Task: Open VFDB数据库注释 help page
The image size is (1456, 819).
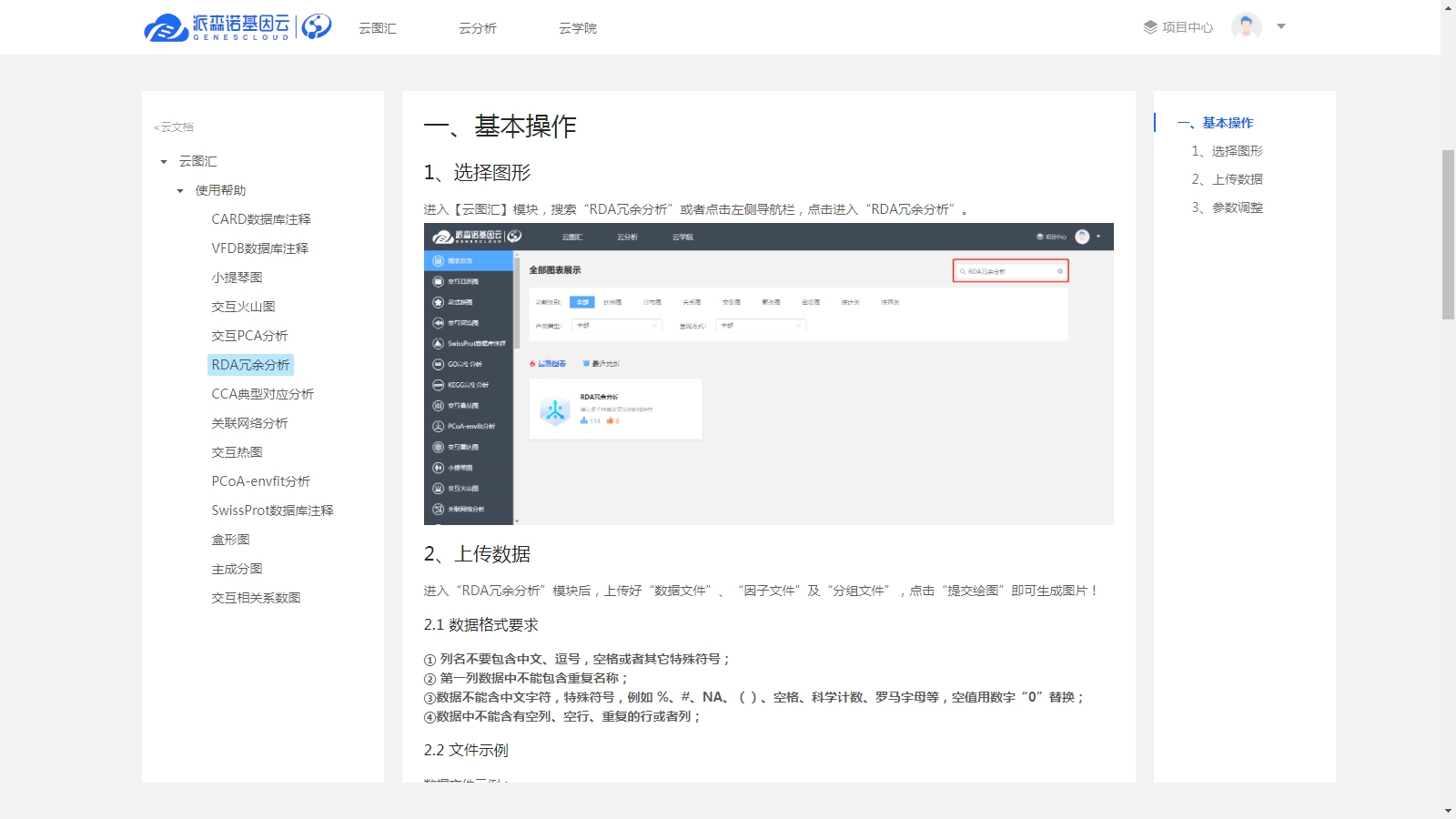Action: pyautogui.click(x=260, y=248)
